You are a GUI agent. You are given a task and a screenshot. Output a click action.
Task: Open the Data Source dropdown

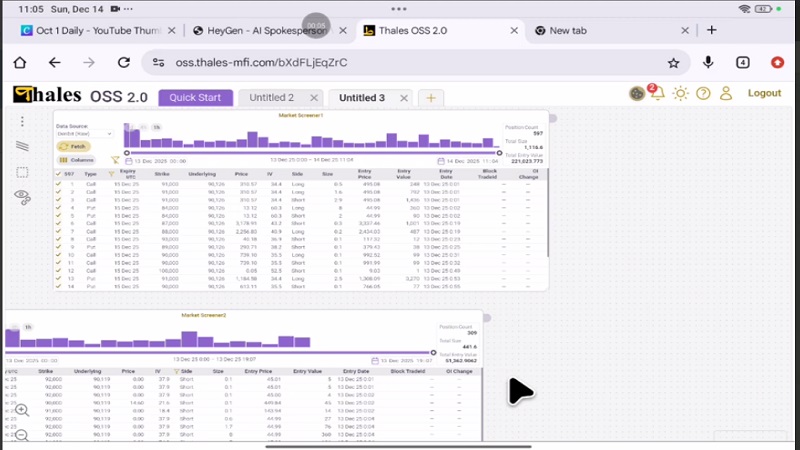[84, 133]
